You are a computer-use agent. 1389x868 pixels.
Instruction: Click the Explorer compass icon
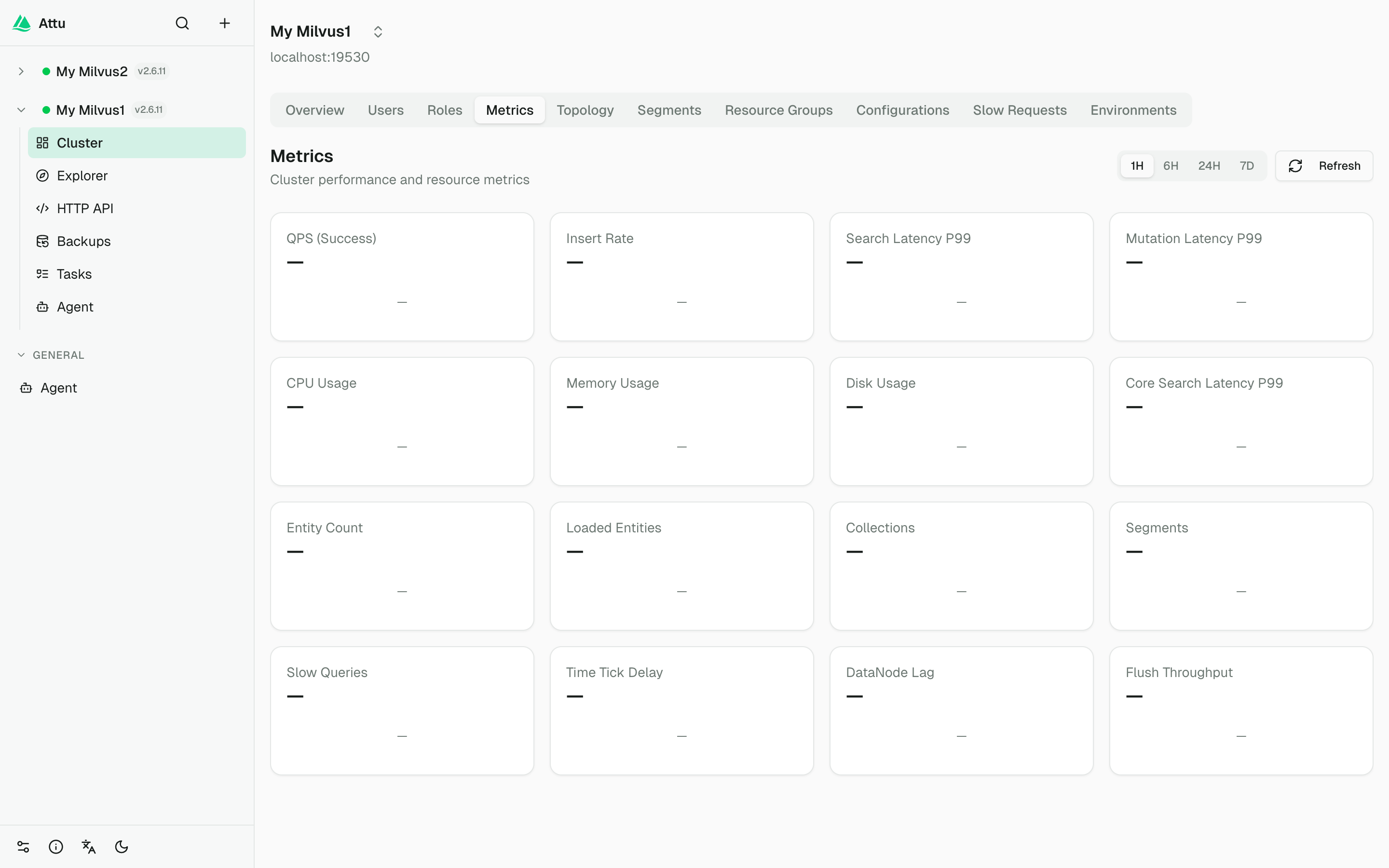[x=42, y=176]
